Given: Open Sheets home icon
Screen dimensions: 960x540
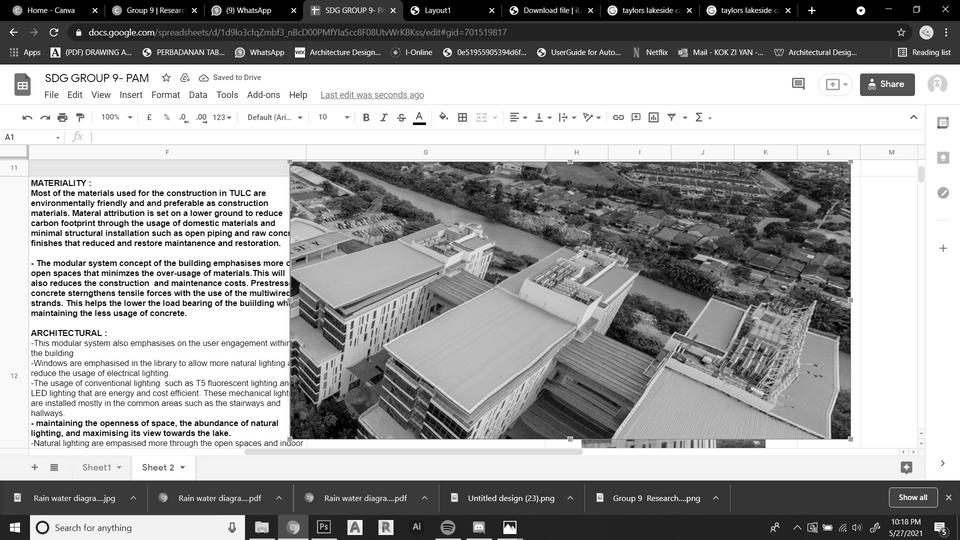Looking at the screenshot, I should tap(23, 84).
